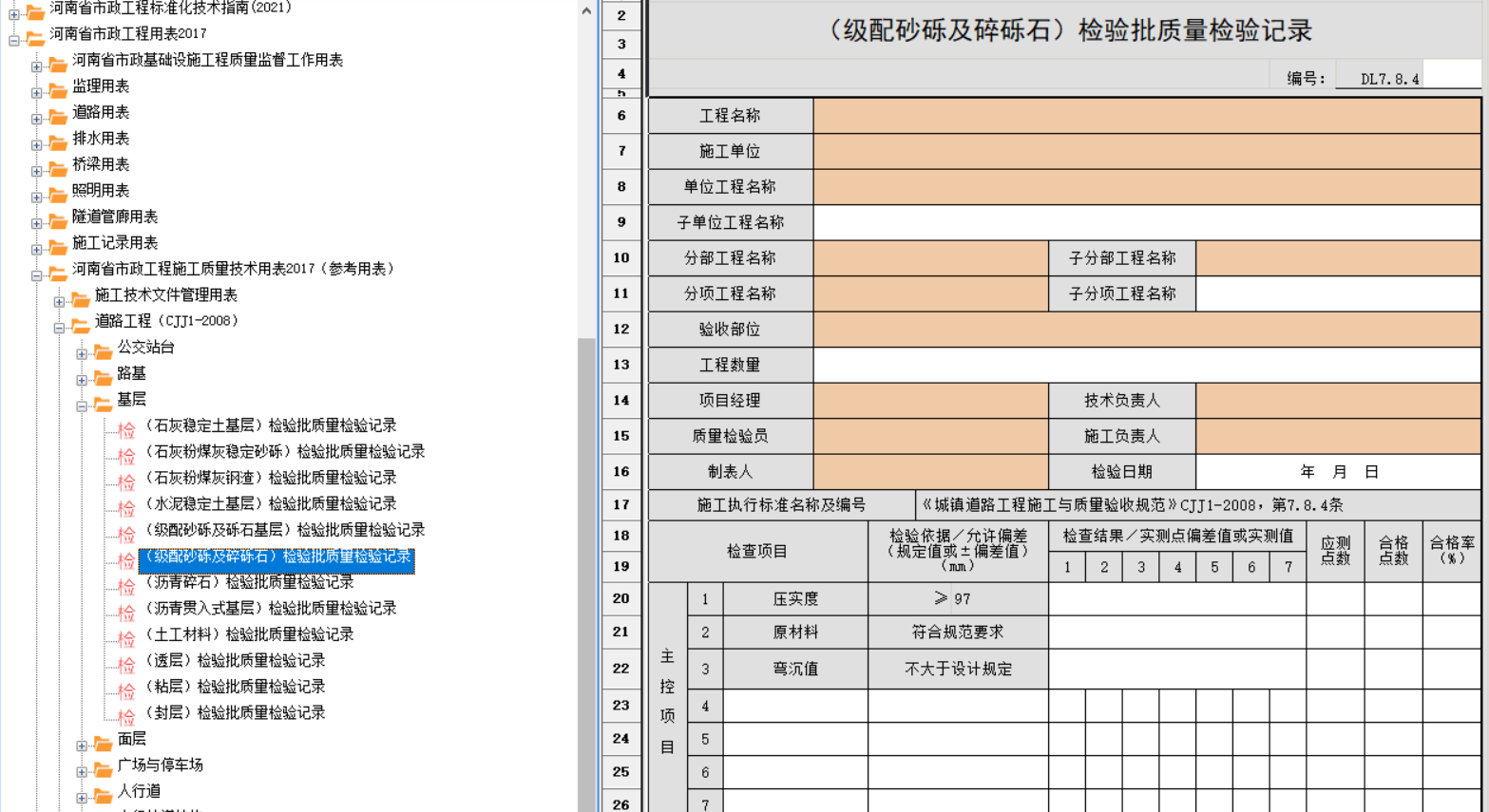Click the 检 icon of 石灰稳定土基层 record
The image size is (1489, 812).
pos(126,429)
